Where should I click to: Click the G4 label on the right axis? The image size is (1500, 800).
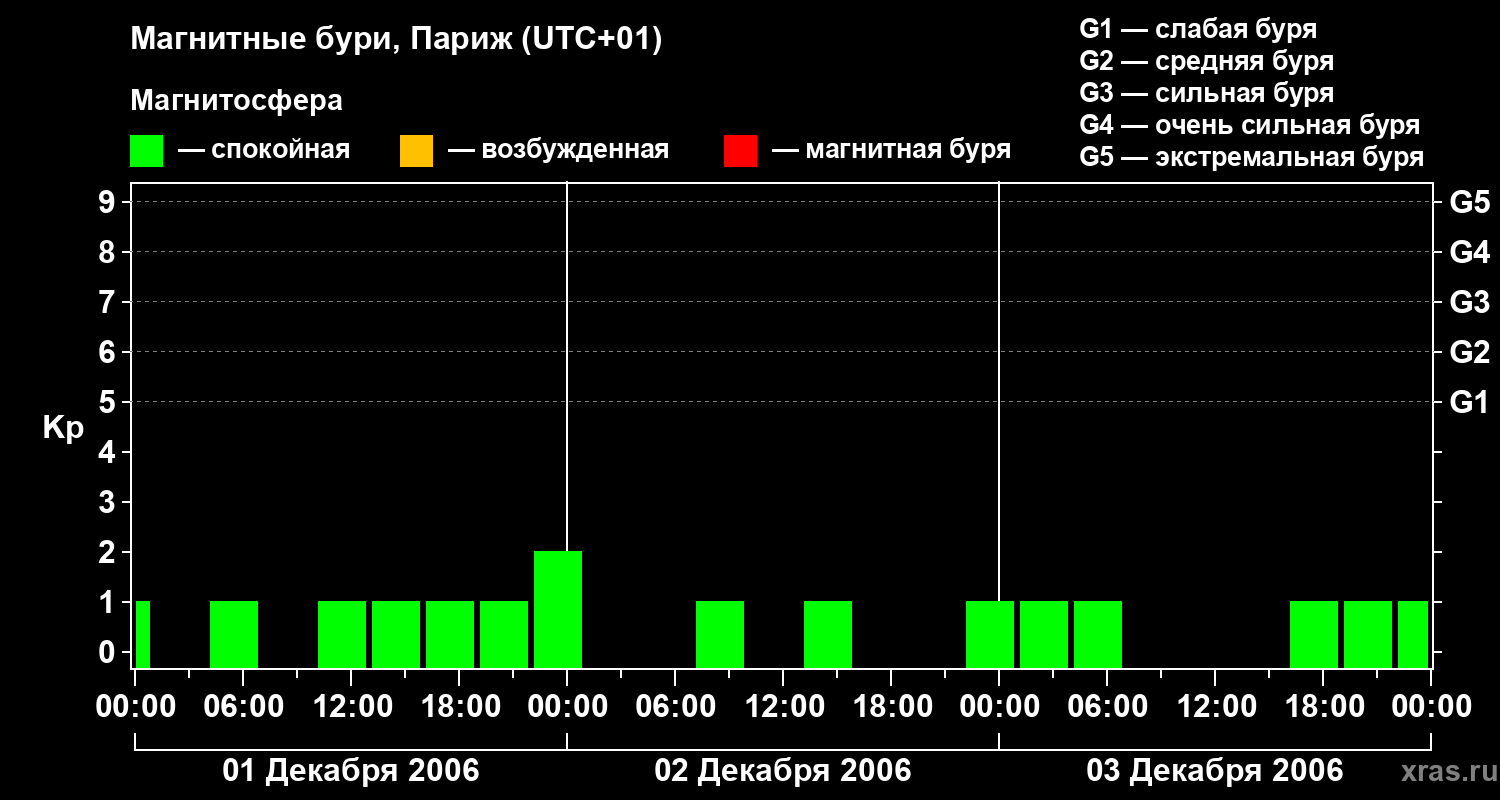point(1469,252)
